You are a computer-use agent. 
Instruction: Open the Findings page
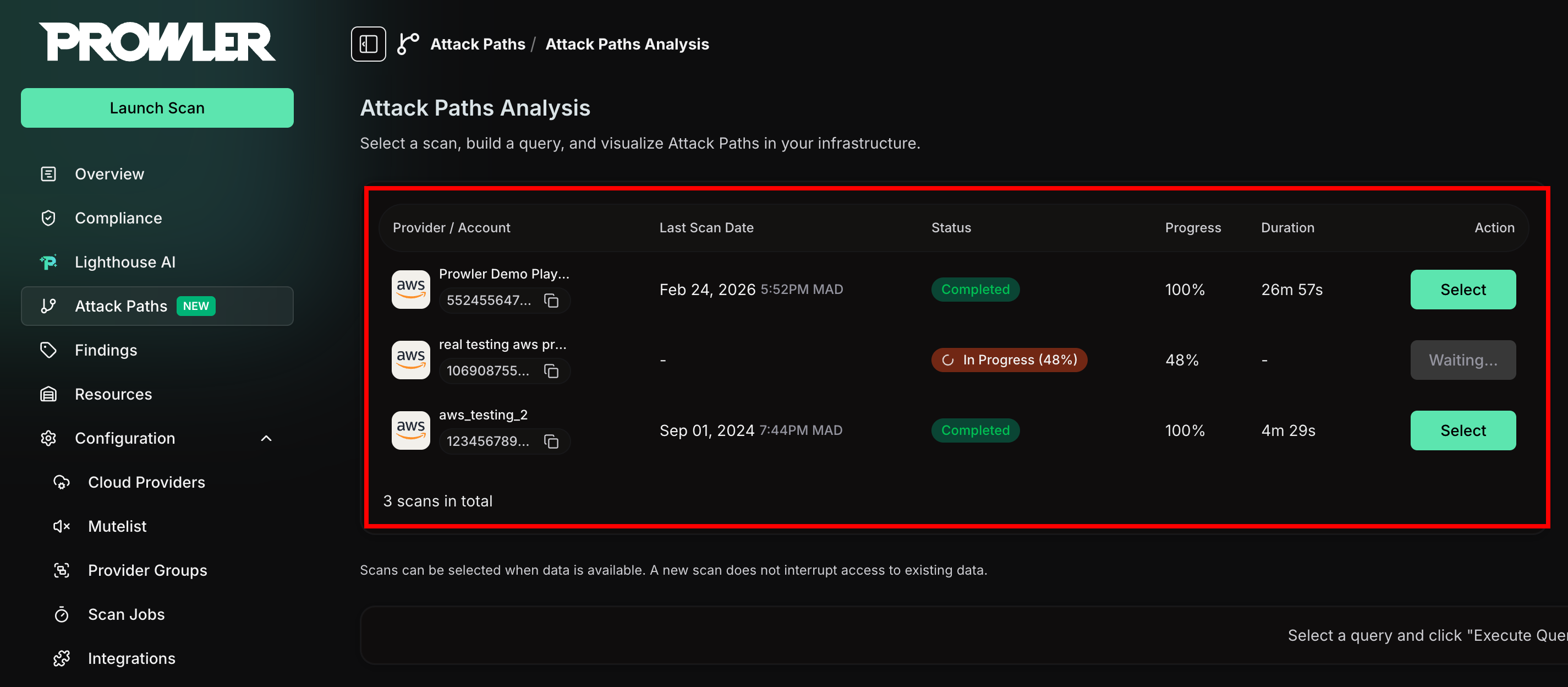[x=106, y=350]
